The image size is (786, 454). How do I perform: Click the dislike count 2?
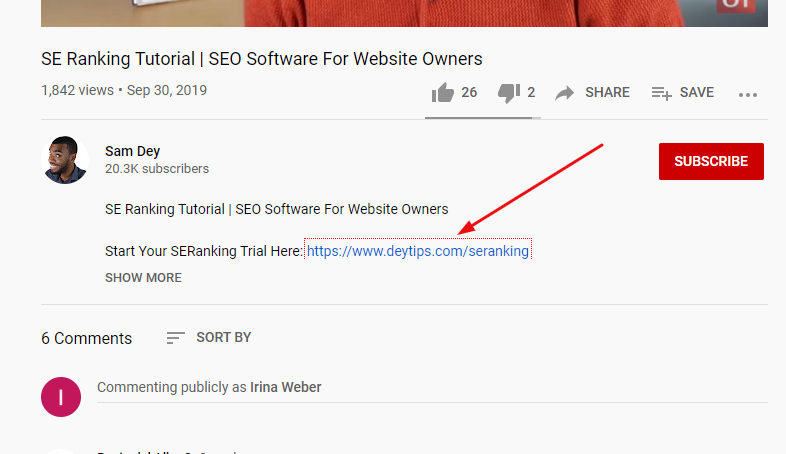pyautogui.click(x=531, y=93)
